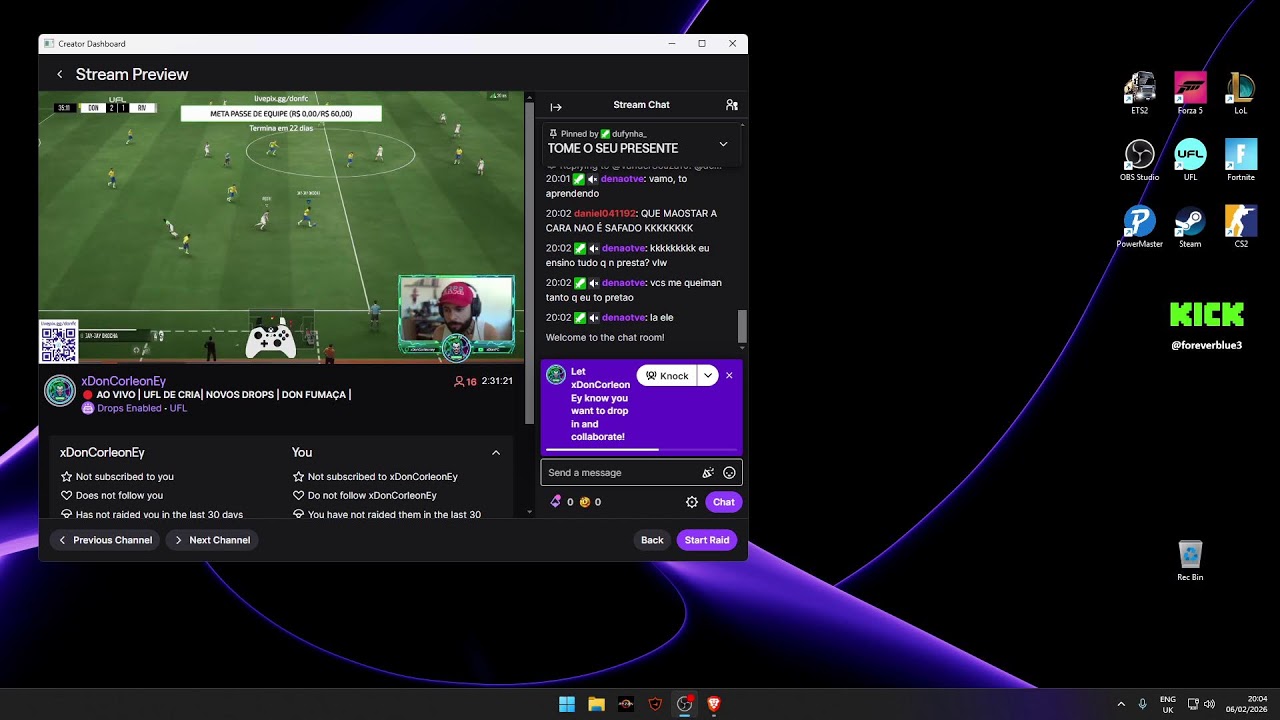The image size is (1280, 720).
Task: Open the AMD software taskbar icon
Action: [626, 704]
